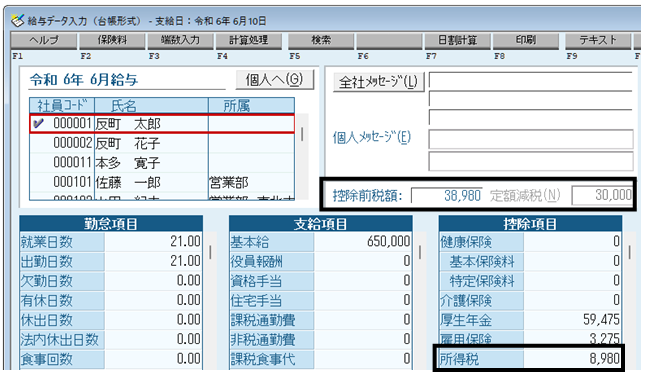This screenshot has height=378, width=650.
Task: Click the 課税通勤費 value cell
Action: click(363, 320)
